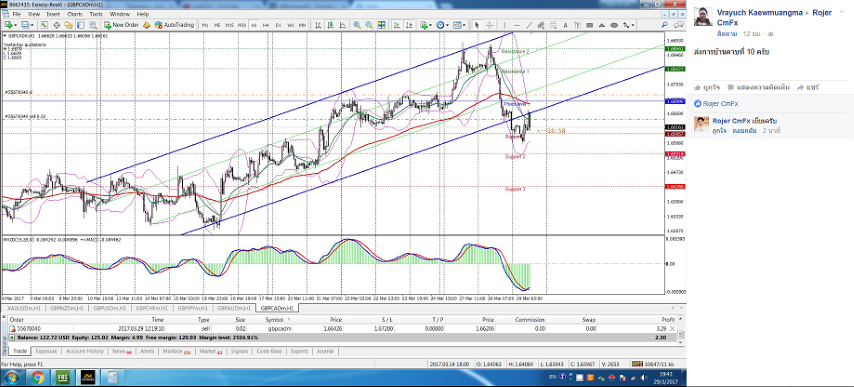Launch the MetaEditor gold book icon
Image resolution: width=854 pixels, height=387 pixels.
pyautogui.click(x=147, y=24)
